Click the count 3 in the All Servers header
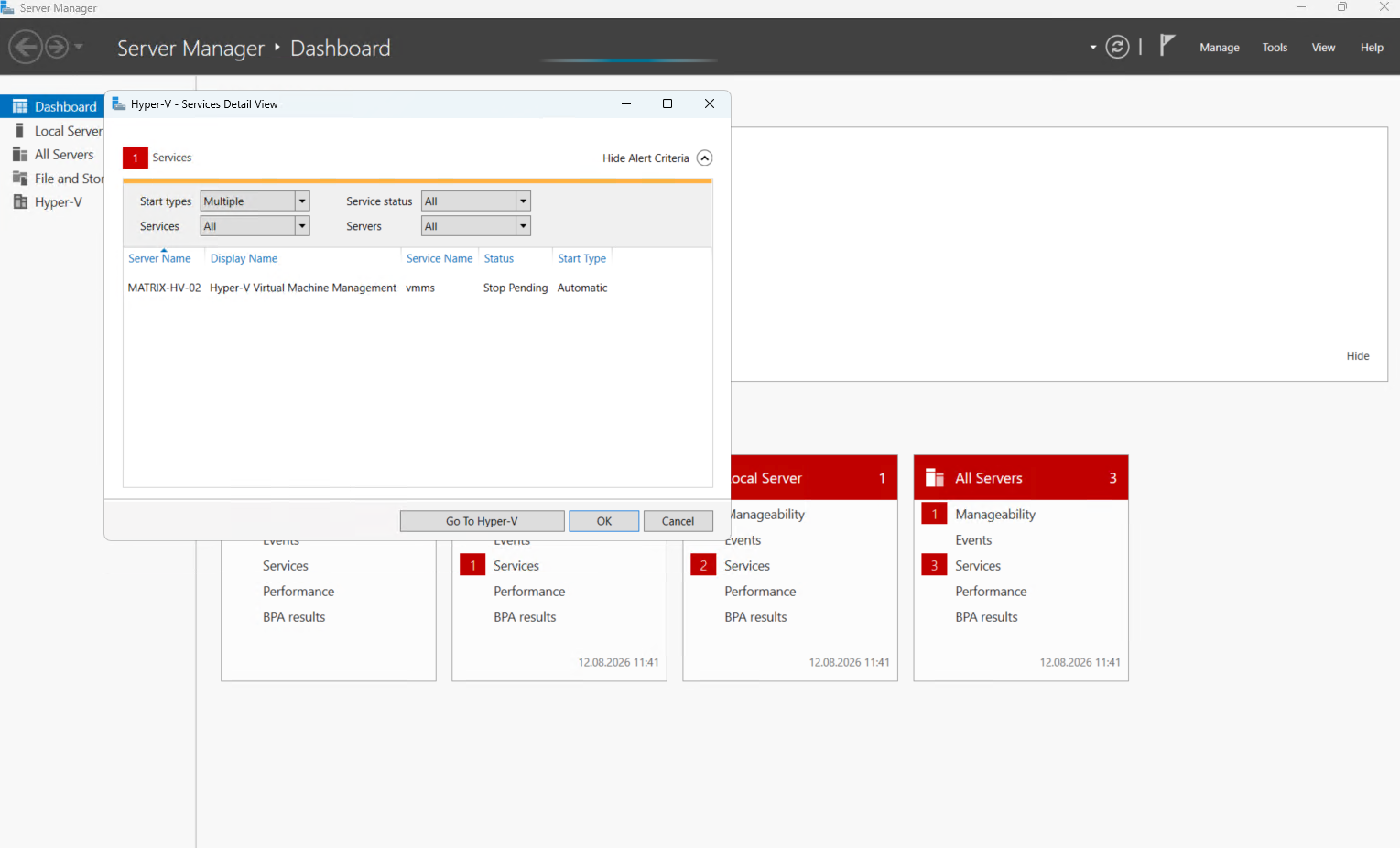Screen dimensions: 1400x848 (1112, 478)
